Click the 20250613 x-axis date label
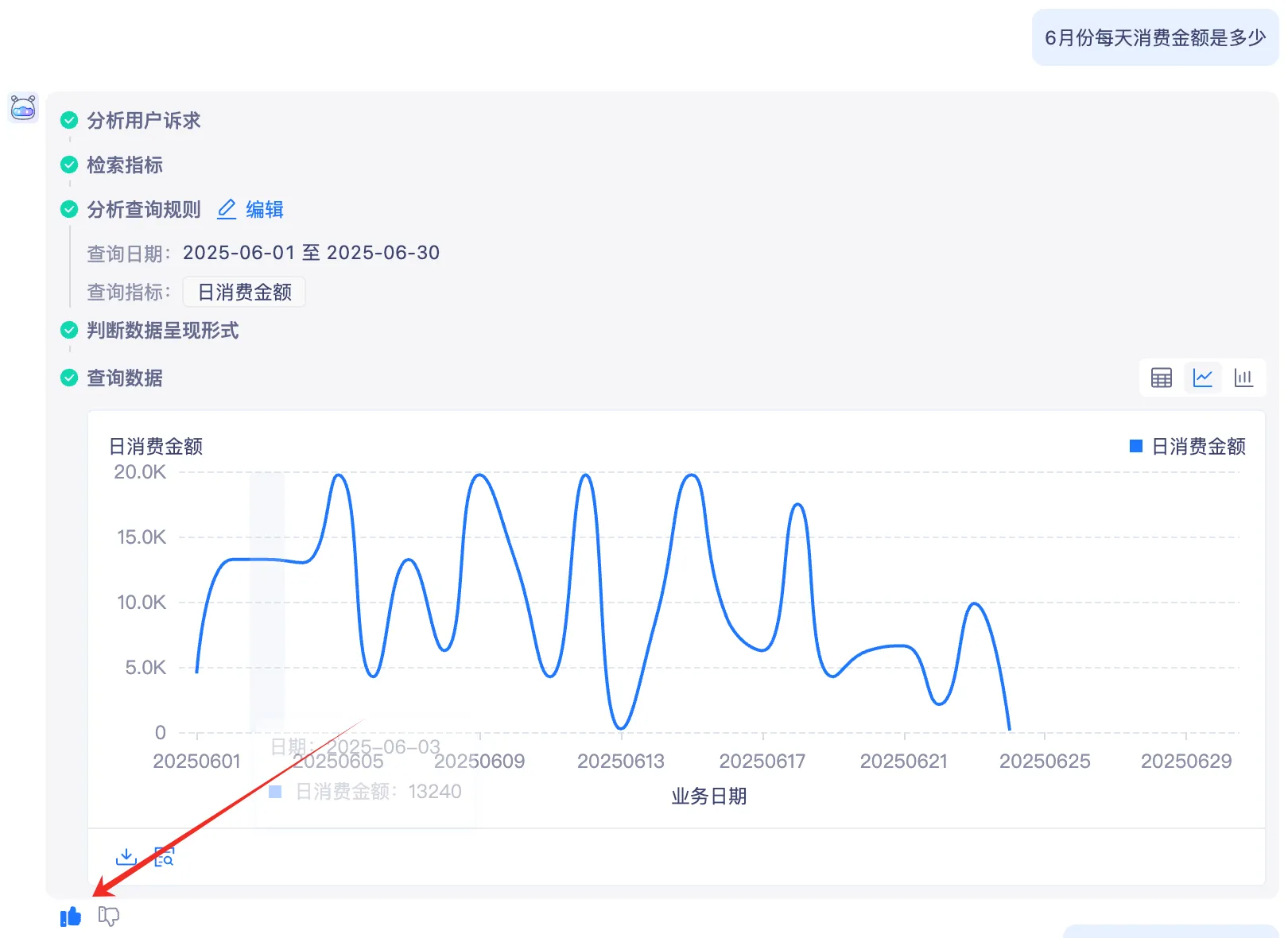The width and height of the screenshot is (1288, 938). 620,762
